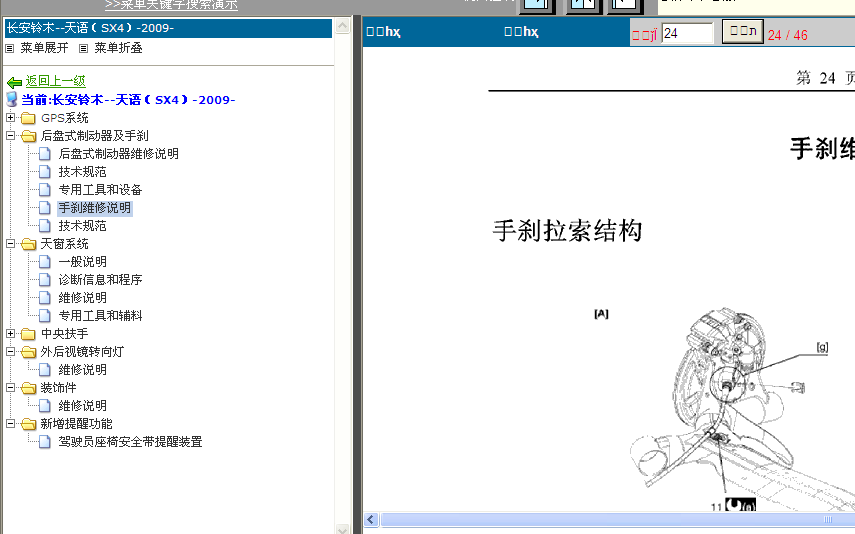This screenshot has width=855, height=534.
Task: Click the left arrow of horizontal scrollbar
Action: click(x=371, y=519)
